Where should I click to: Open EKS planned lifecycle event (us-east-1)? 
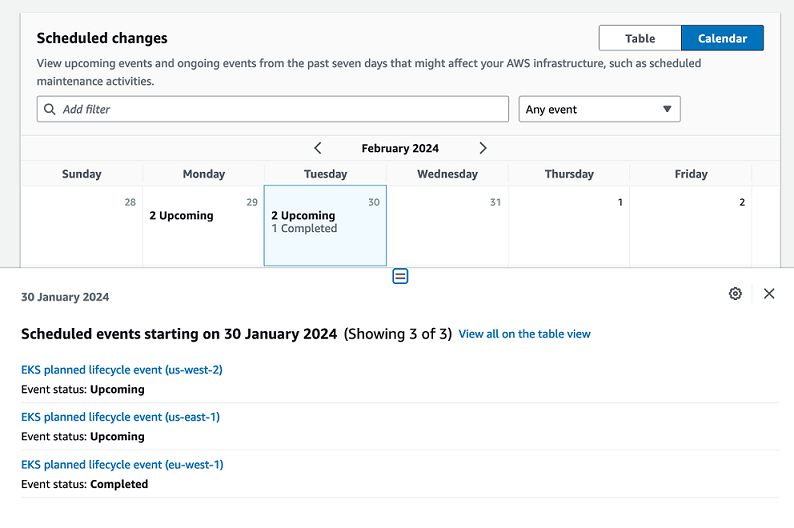click(x=120, y=417)
